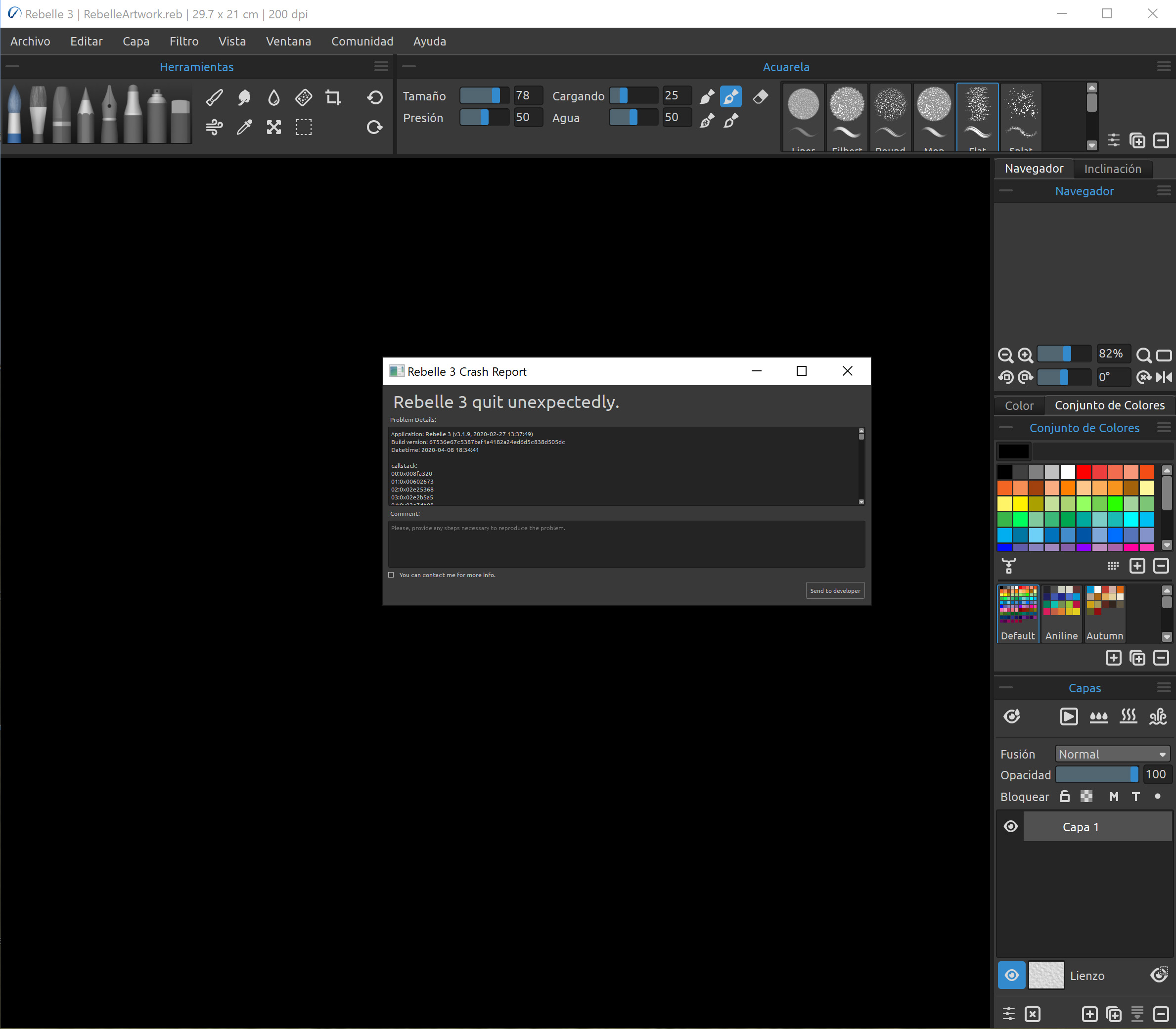
Task: Open the Ventana menu
Action: (x=288, y=42)
